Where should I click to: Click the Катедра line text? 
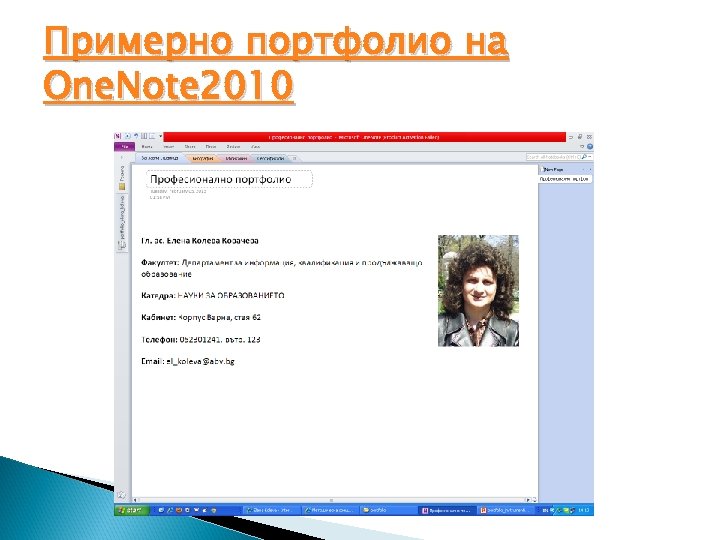pyautogui.click(x=213, y=295)
